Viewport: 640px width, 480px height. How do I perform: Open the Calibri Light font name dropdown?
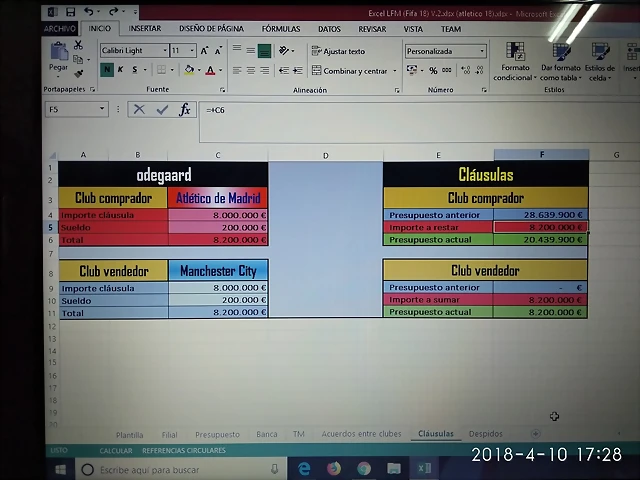pos(165,51)
